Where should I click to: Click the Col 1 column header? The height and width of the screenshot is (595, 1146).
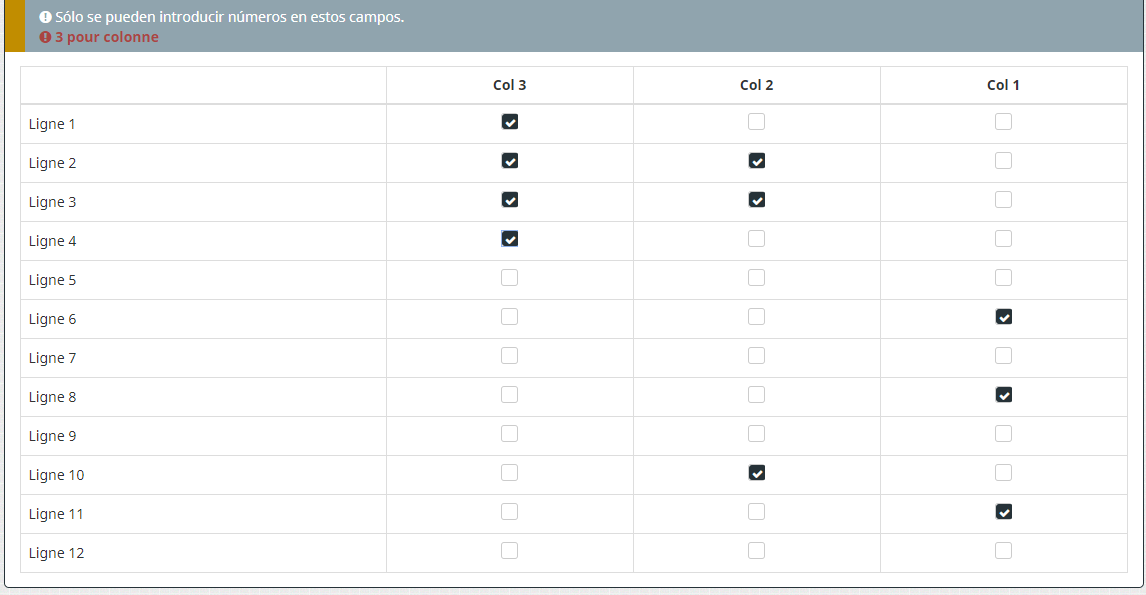pyautogui.click(x=1004, y=85)
